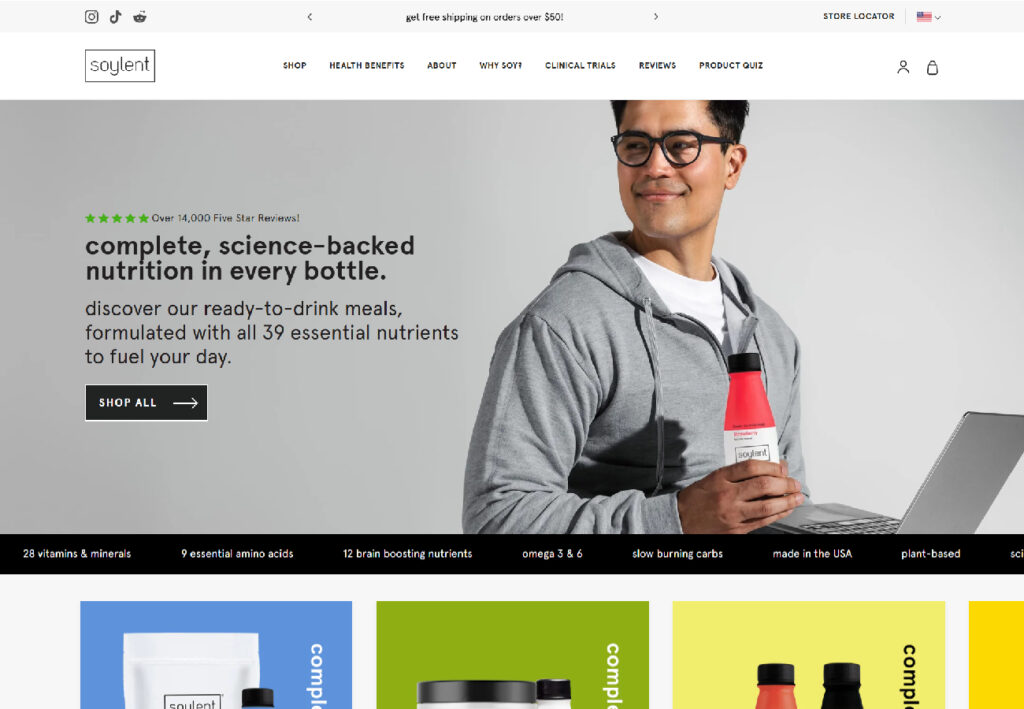Select the yellow bottled drinks product card
The width and height of the screenshot is (1024, 709).
[808, 655]
